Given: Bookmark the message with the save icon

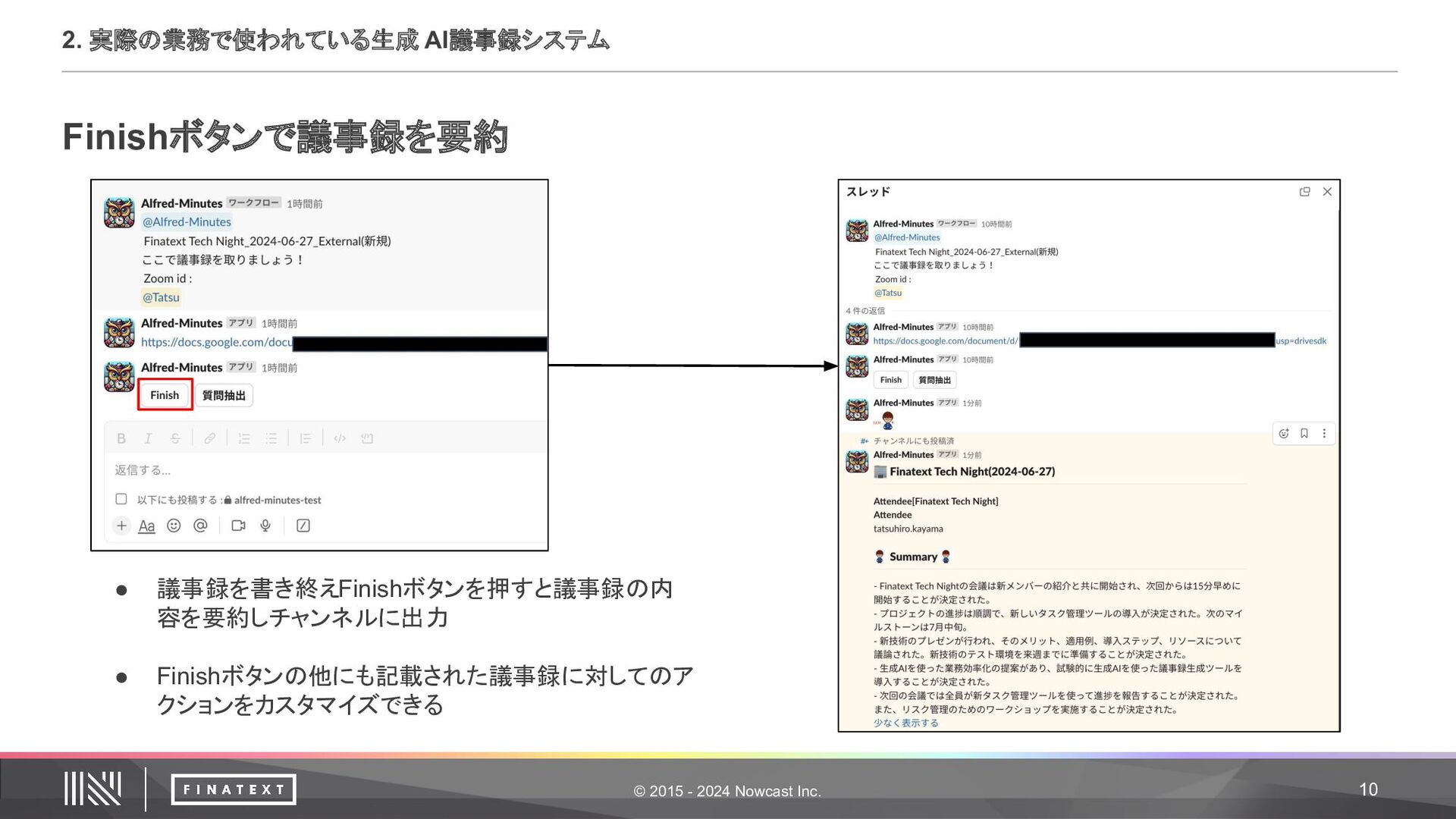Looking at the screenshot, I should (x=1304, y=434).
